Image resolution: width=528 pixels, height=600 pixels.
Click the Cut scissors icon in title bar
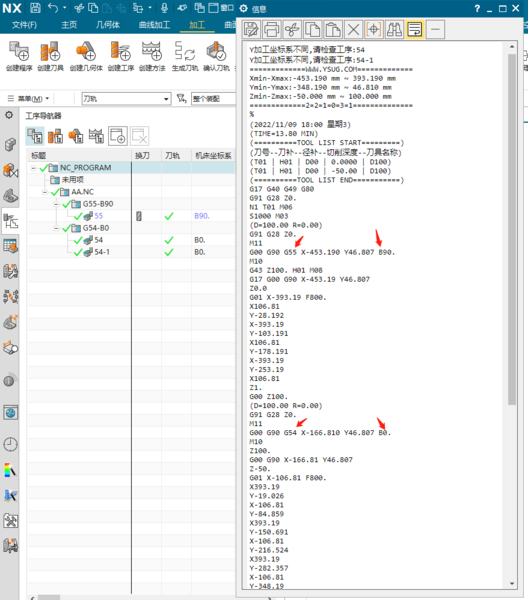pyautogui.click(x=79, y=8)
